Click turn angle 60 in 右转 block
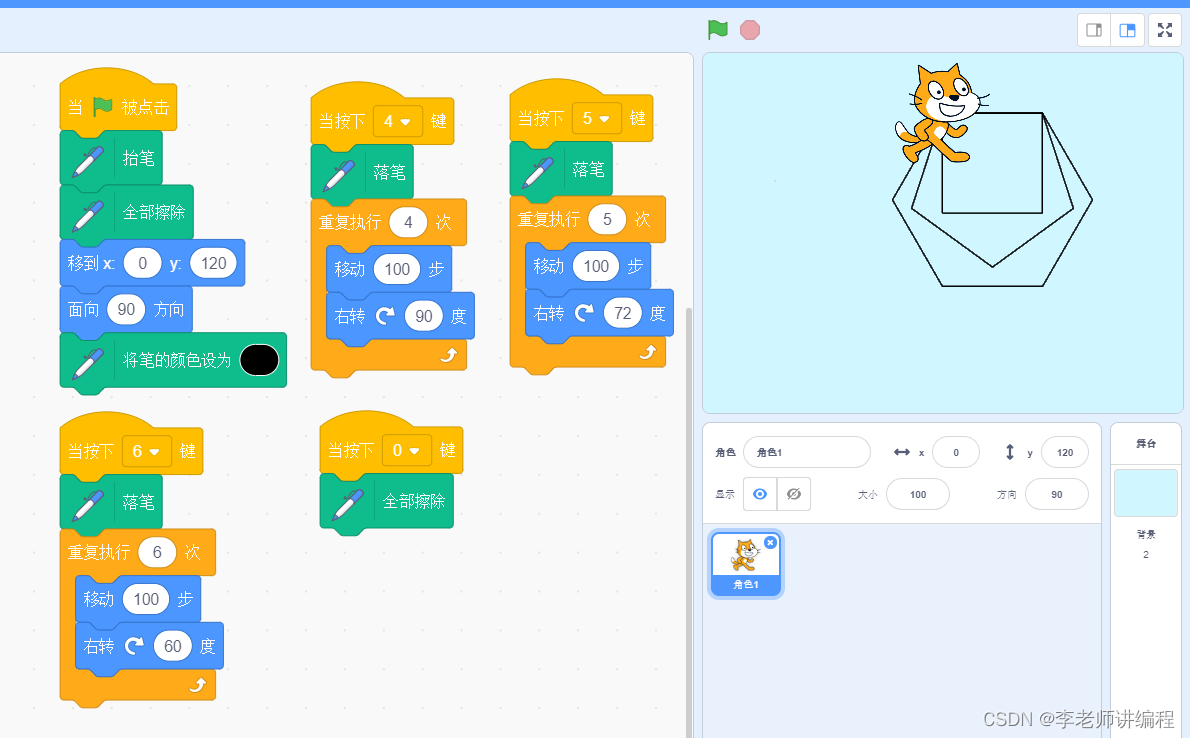 pyautogui.click(x=172, y=646)
